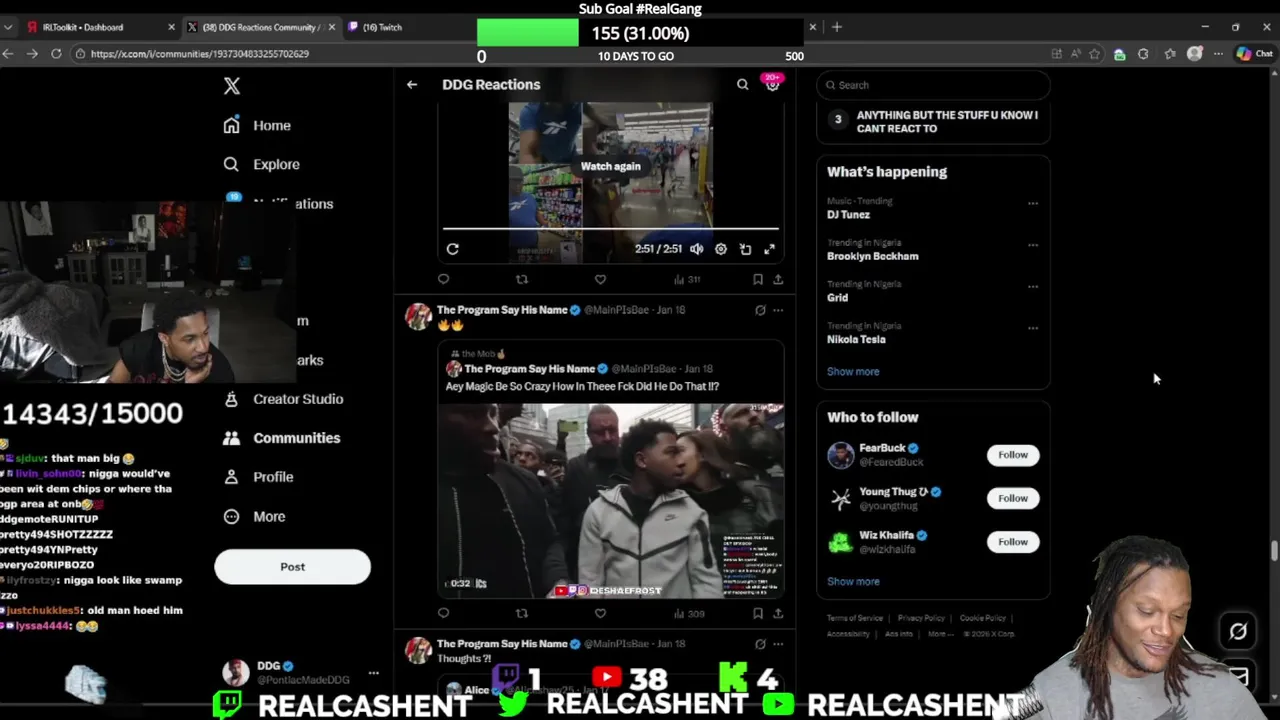Screen dimensions: 1280x720
Task: Open Communities in the sidebar
Action: click(x=283, y=438)
